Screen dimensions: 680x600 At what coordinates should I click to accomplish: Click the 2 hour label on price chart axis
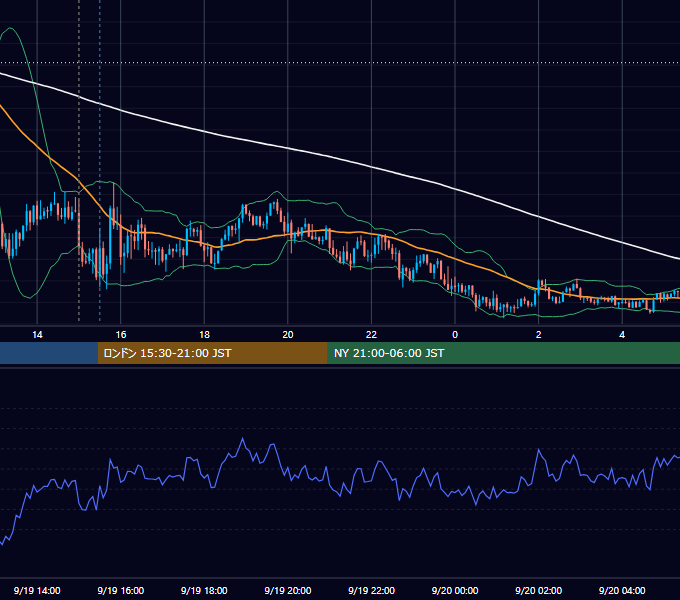click(539, 335)
